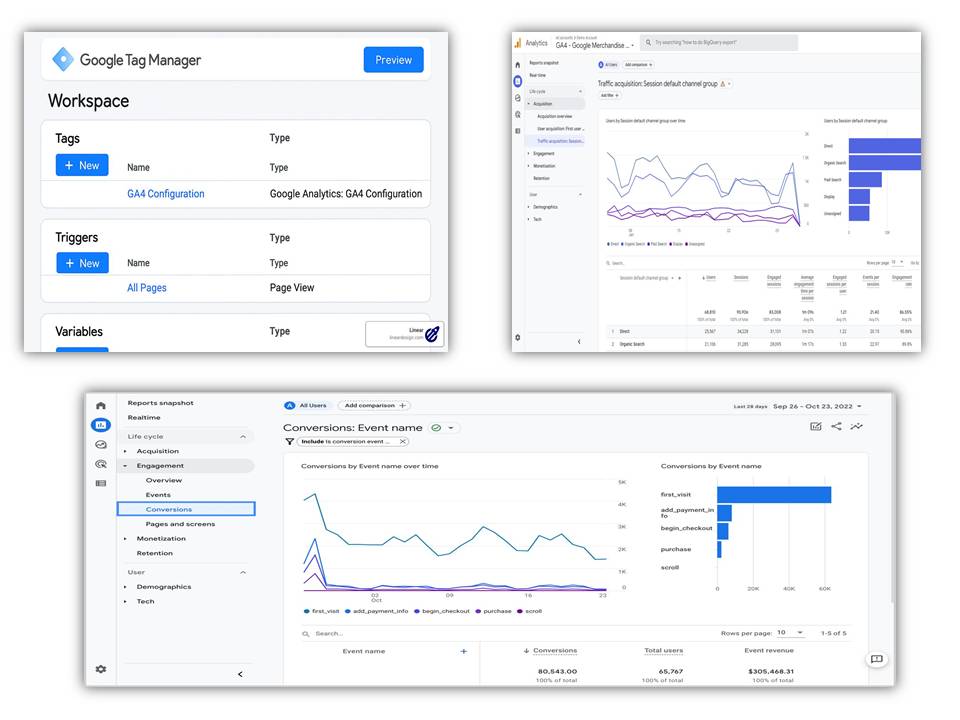Collapse navigation panel in Traffic acquisition window
Viewport: 960px width, 720px height.
[579, 342]
